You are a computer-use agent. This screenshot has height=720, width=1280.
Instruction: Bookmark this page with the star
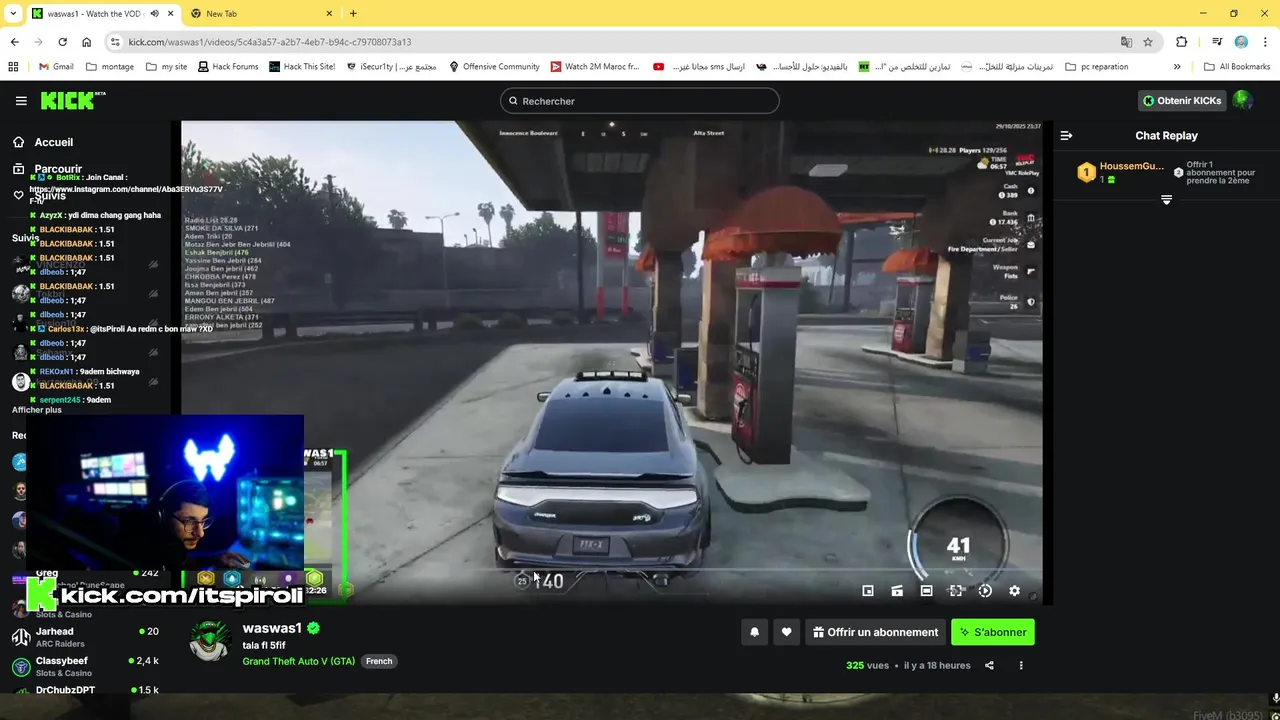[1148, 42]
